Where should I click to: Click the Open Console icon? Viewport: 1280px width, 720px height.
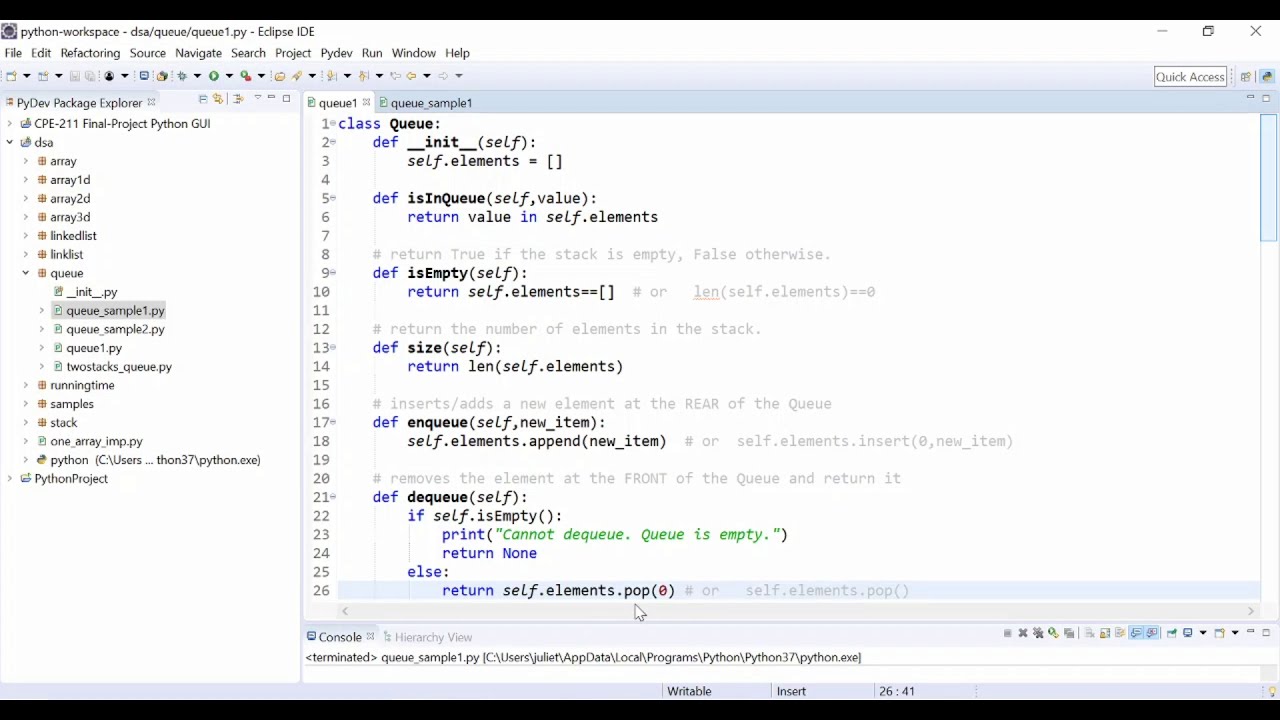pyautogui.click(x=1219, y=633)
